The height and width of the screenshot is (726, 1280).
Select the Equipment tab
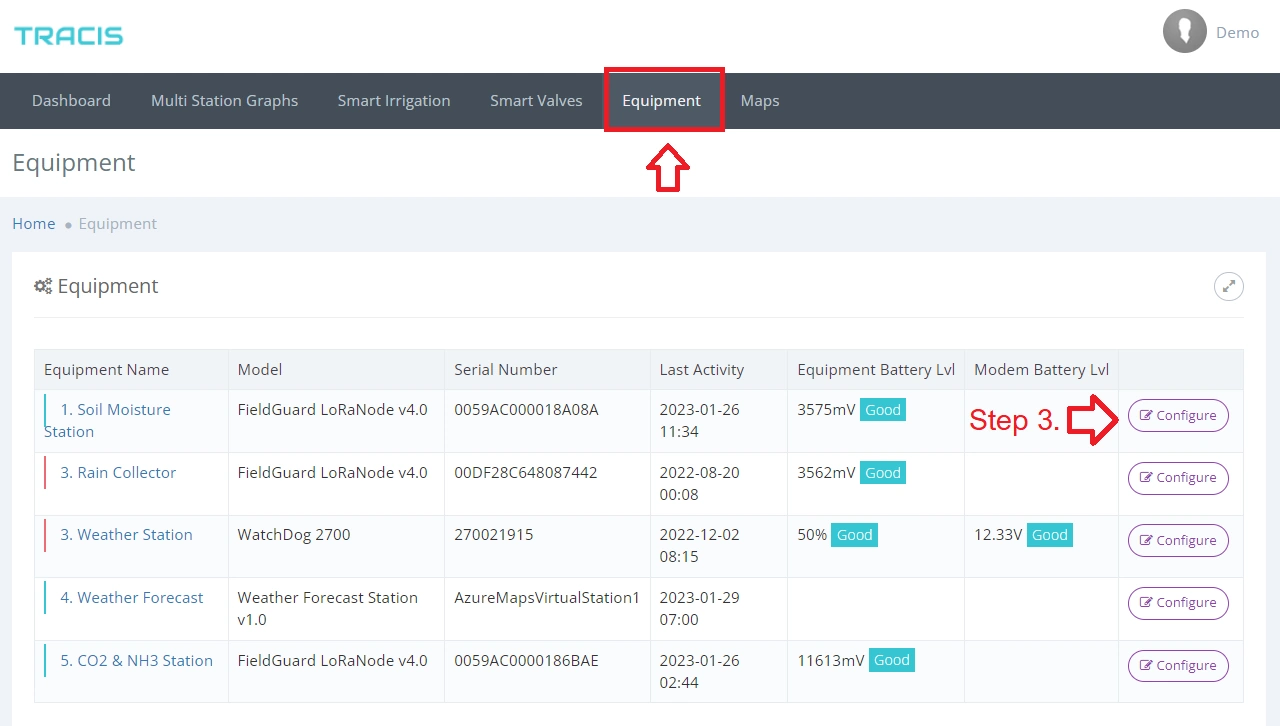click(661, 101)
